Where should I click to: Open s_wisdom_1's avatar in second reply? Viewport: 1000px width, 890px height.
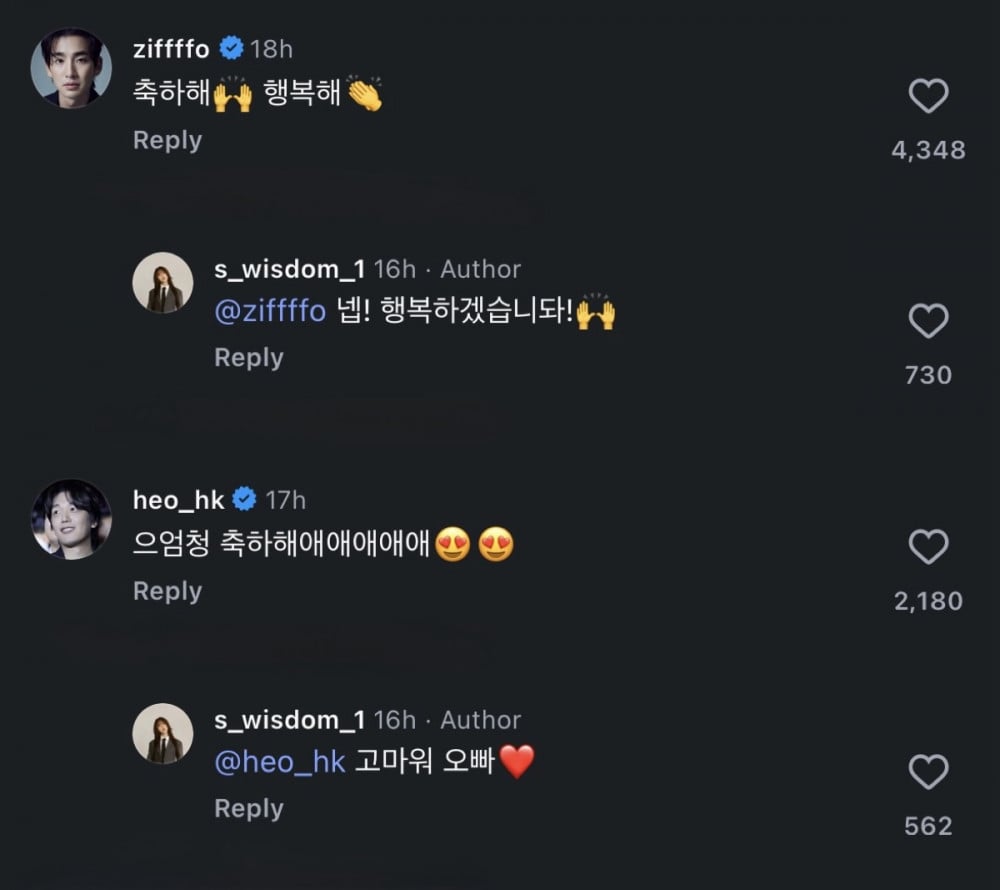(163, 733)
